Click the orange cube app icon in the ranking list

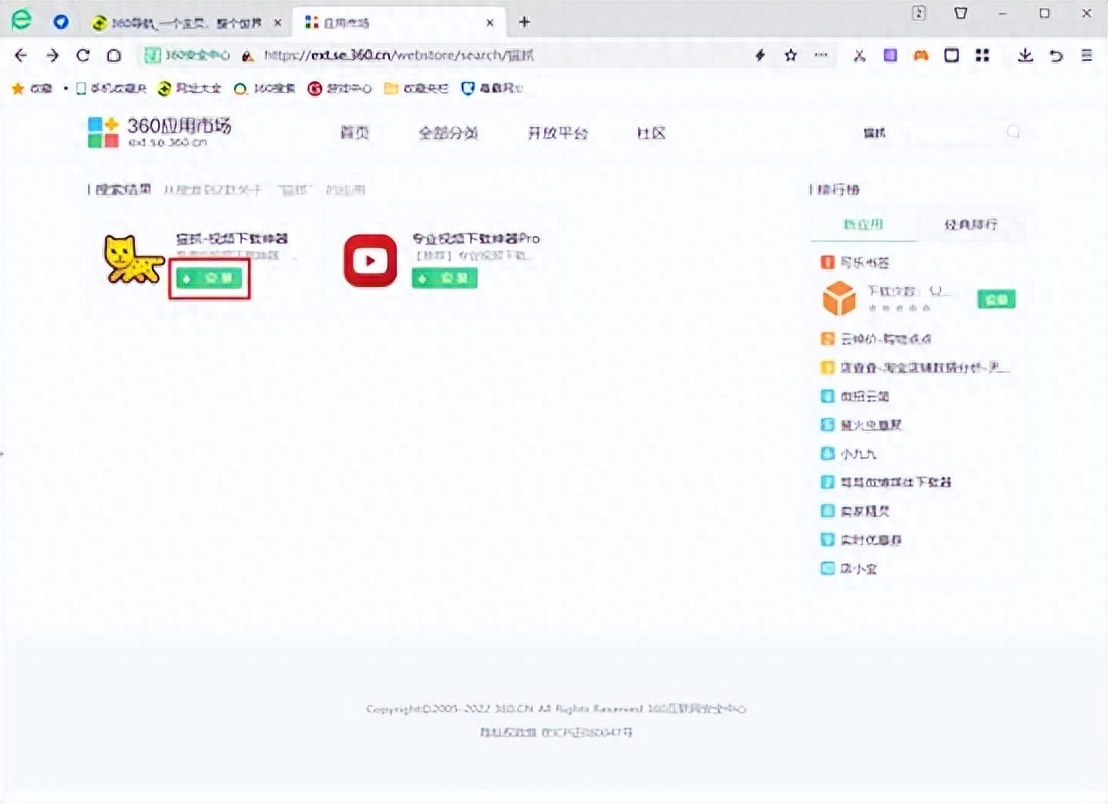click(840, 298)
